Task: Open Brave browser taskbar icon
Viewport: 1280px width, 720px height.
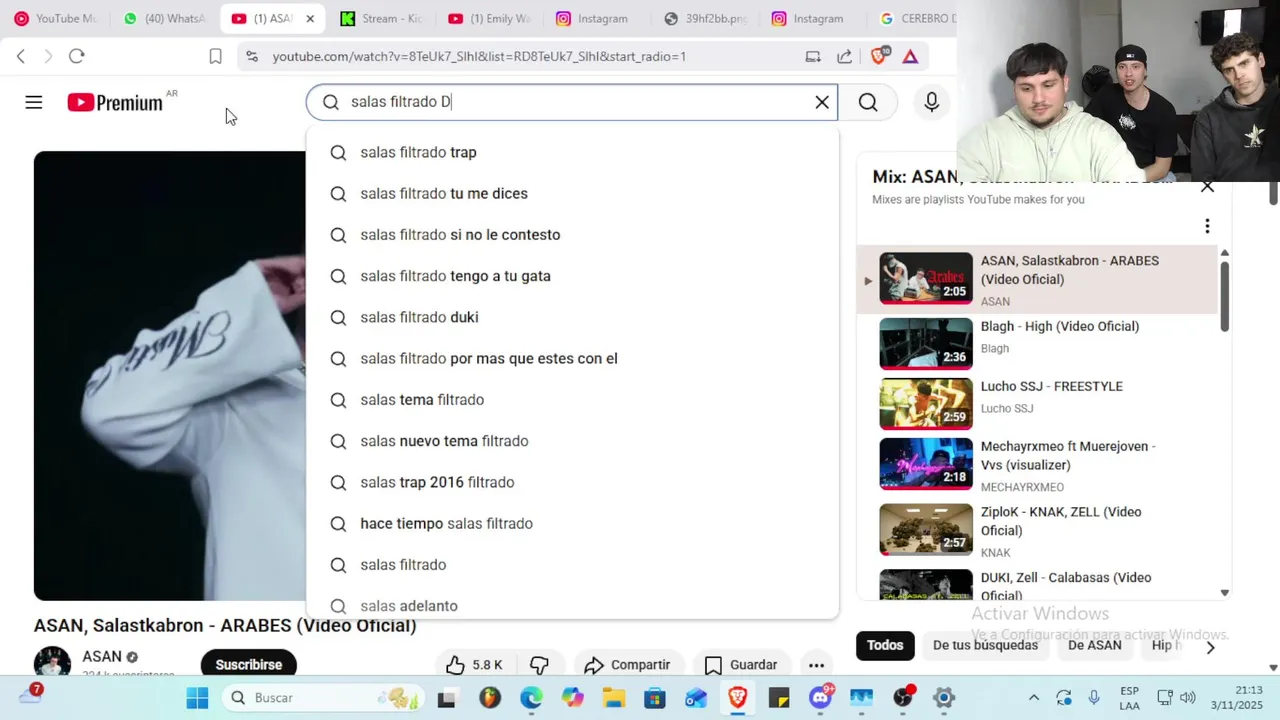Action: pos(738,698)
